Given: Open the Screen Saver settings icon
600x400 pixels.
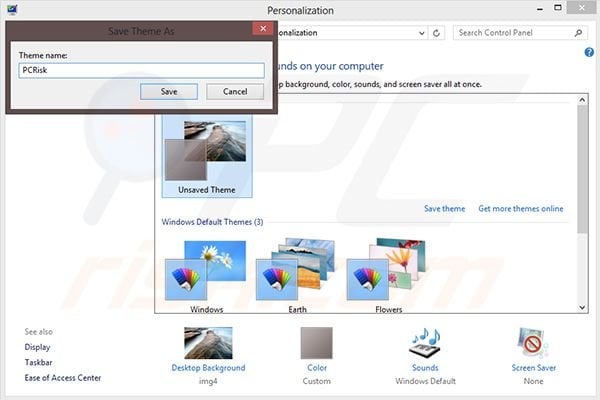Looking at the screenshot, I should [x=533, y=343].
